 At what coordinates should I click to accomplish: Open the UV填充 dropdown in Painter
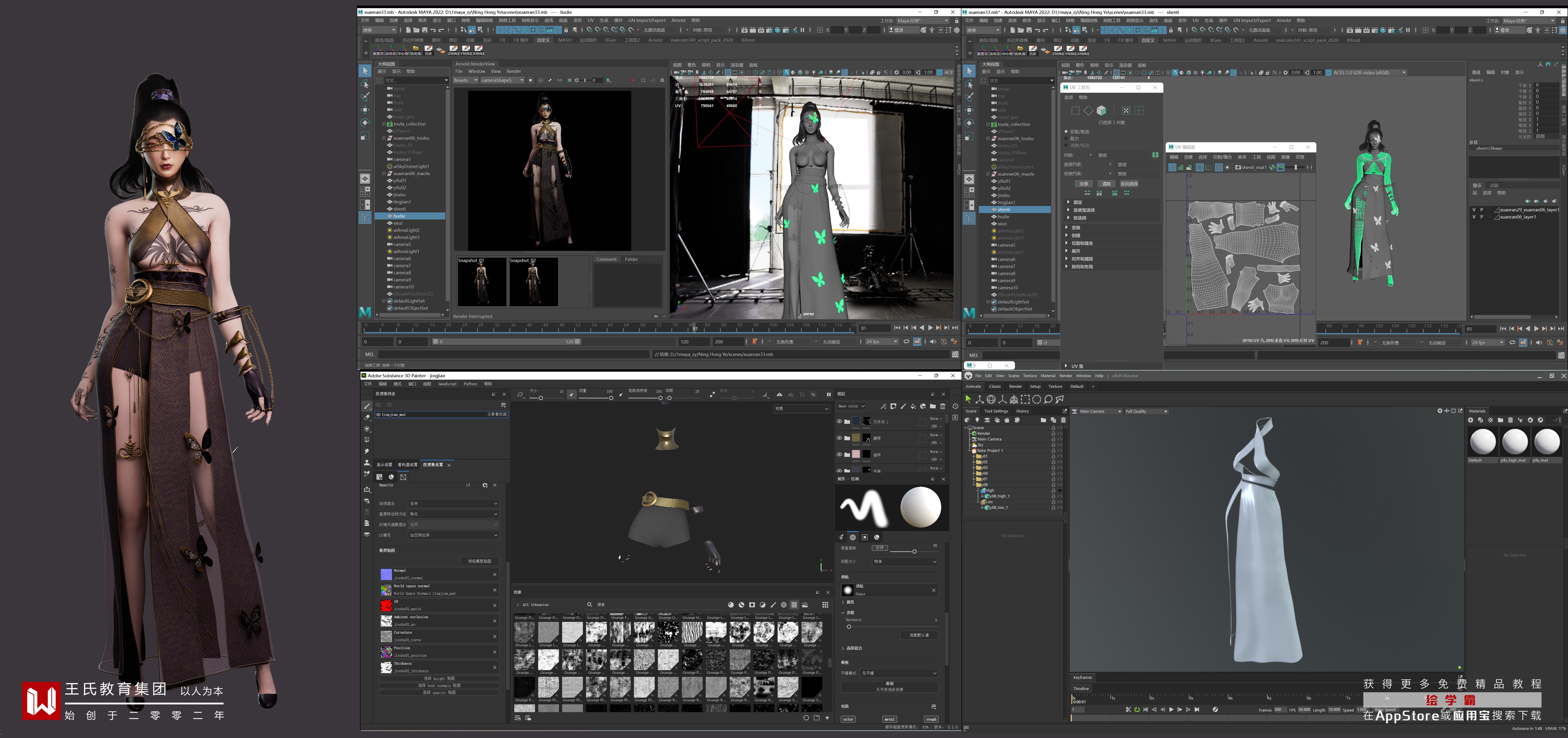coord(453,535)
